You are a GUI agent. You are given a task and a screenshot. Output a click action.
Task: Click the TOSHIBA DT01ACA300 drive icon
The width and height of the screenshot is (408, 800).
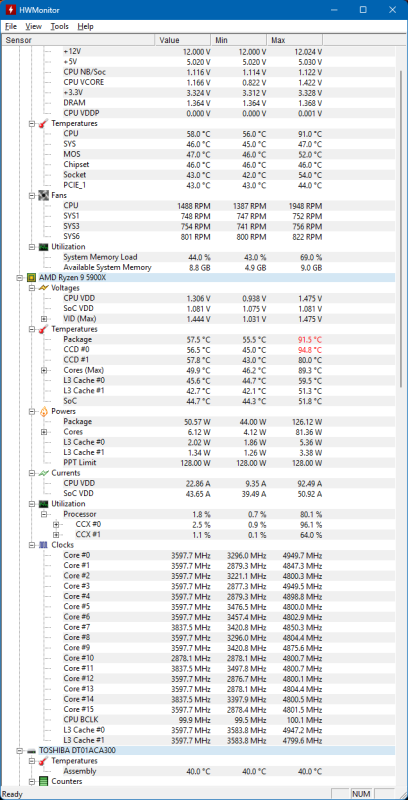click(32, 751)
